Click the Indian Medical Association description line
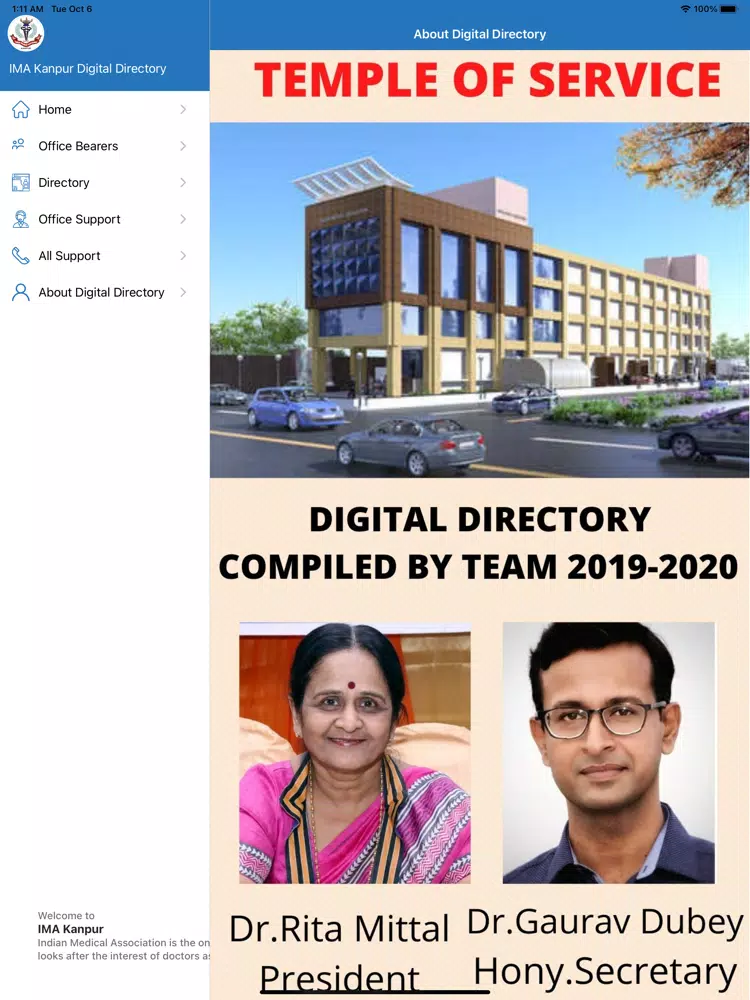The width and height of the screenshot is (750, 1000). pyautogui.click(x=124, y=943)
